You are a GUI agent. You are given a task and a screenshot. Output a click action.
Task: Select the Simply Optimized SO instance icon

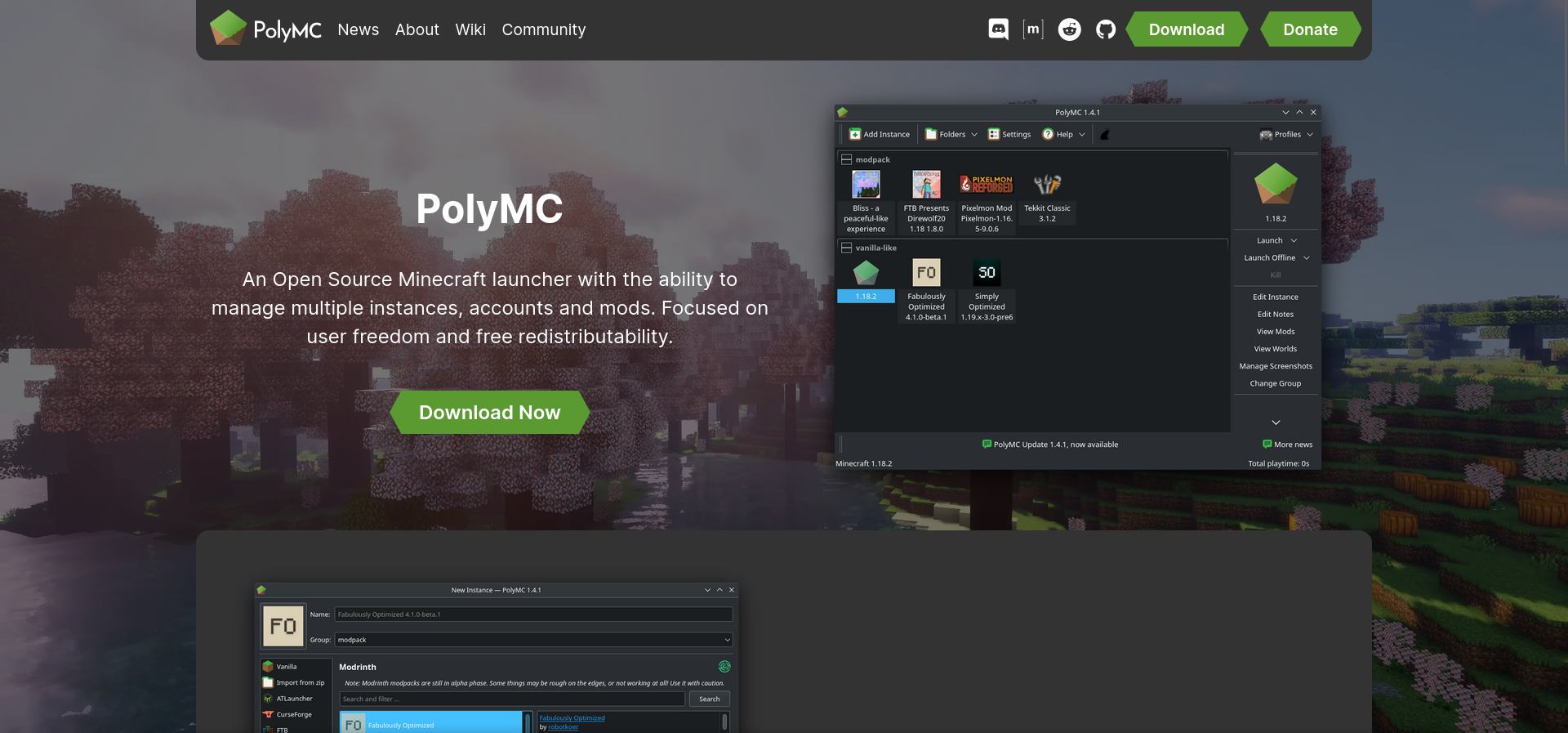click(987, 273)
